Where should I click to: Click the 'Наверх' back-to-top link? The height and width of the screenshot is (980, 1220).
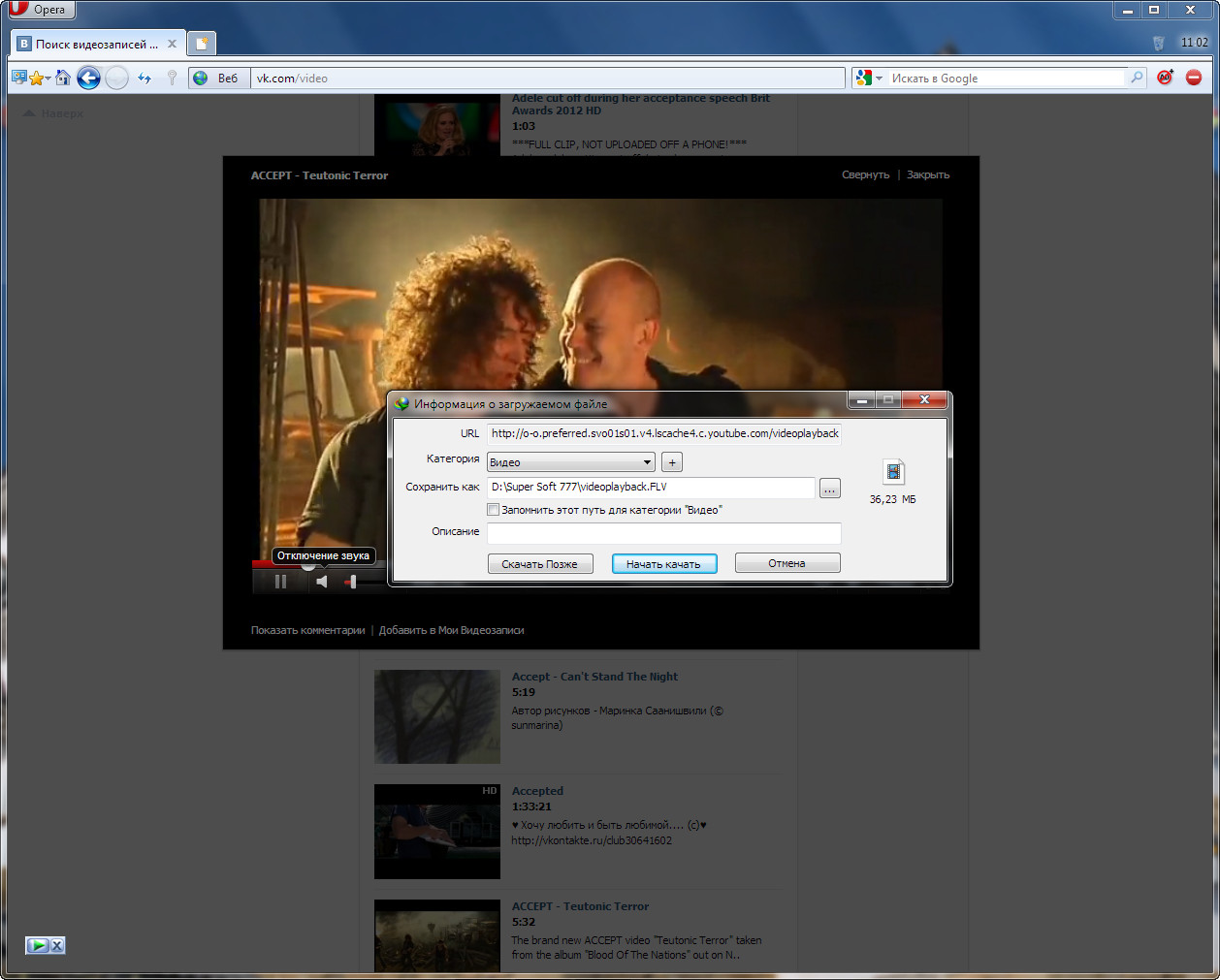pyautogui.click(x=54, y=113)
